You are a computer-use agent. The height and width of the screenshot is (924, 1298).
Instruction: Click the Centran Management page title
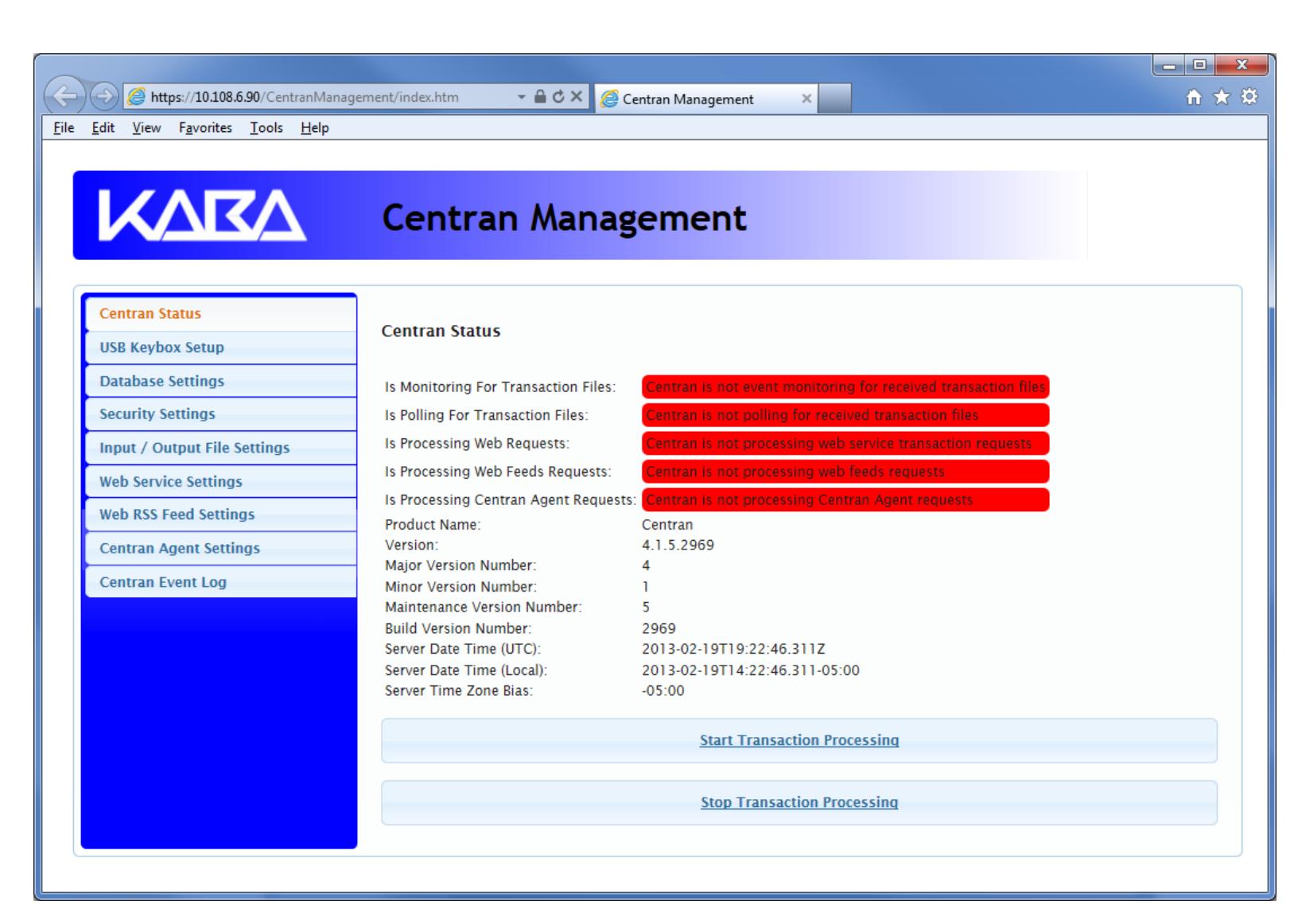point(564,218)
